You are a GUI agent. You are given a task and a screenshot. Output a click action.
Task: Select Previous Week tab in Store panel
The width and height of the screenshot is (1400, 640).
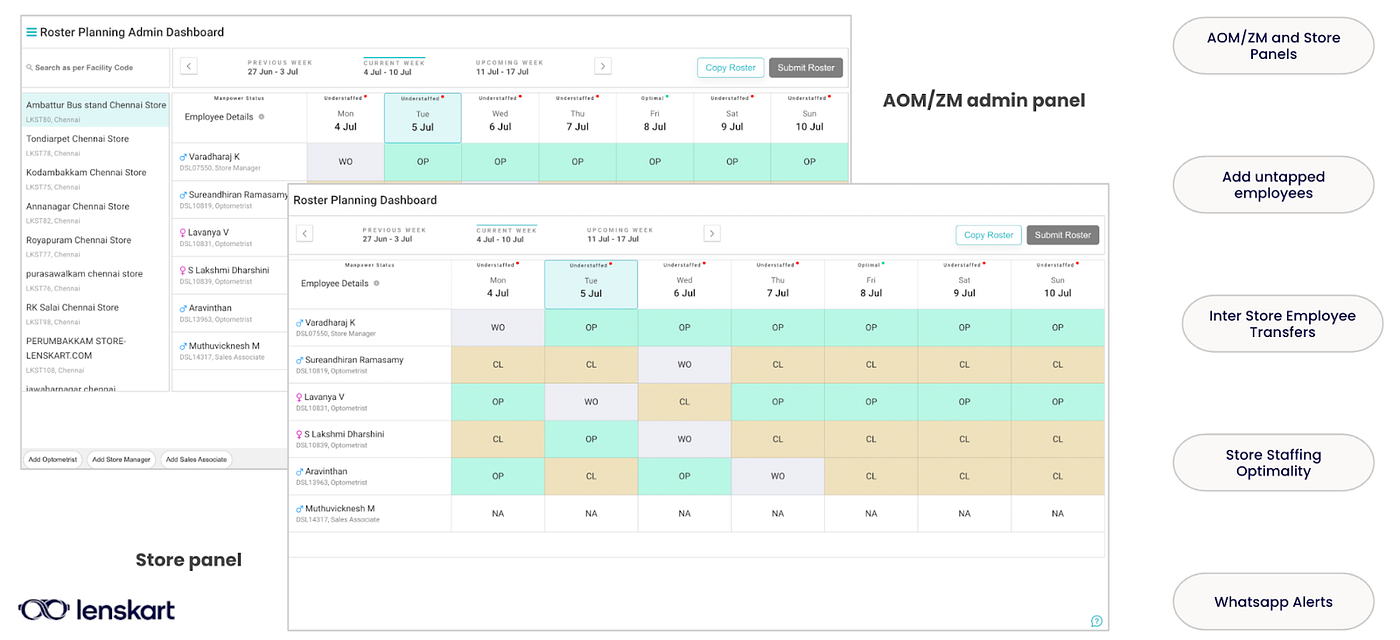coord(395,234)
